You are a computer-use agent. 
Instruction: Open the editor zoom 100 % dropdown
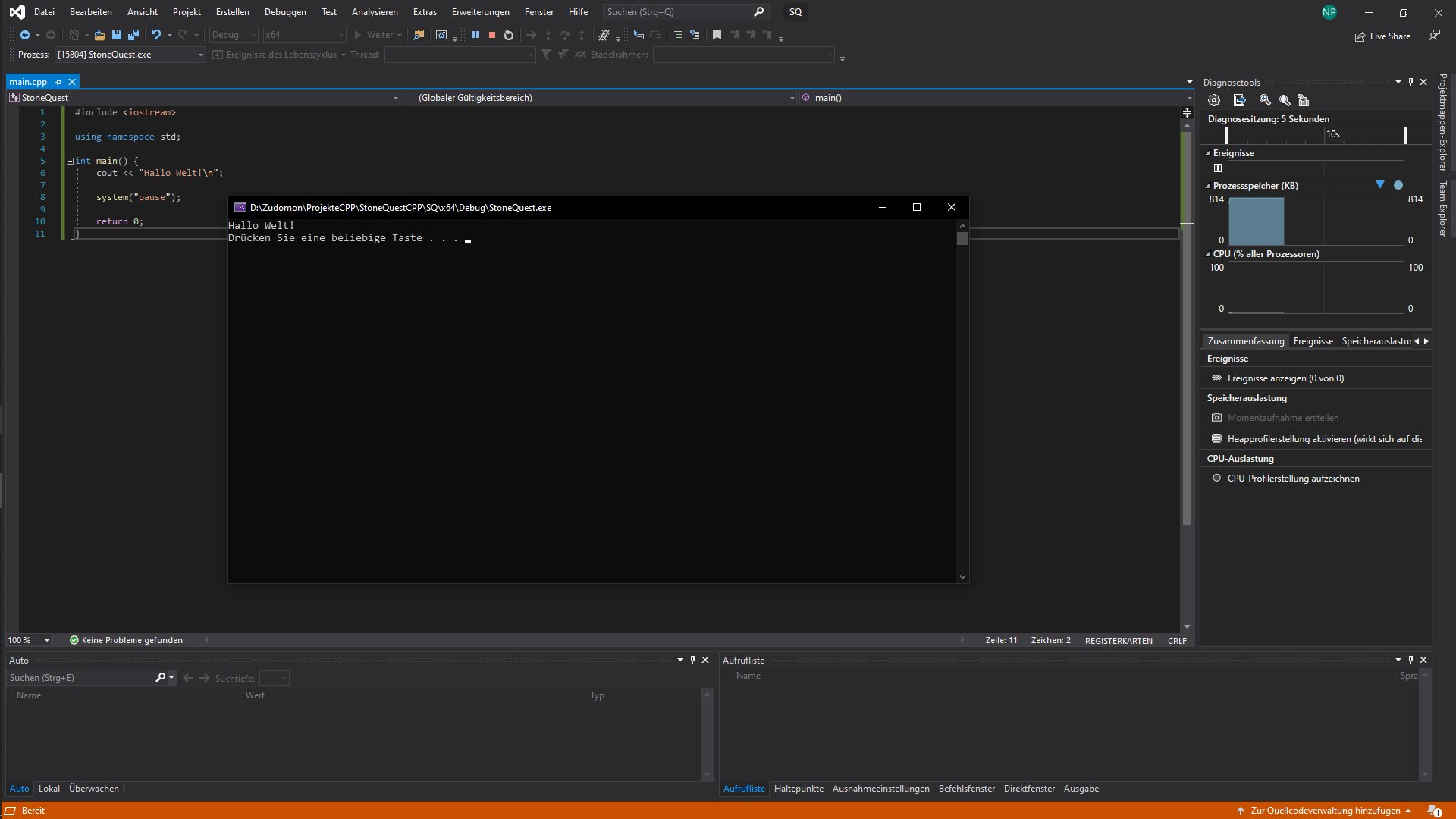(47, 640)
